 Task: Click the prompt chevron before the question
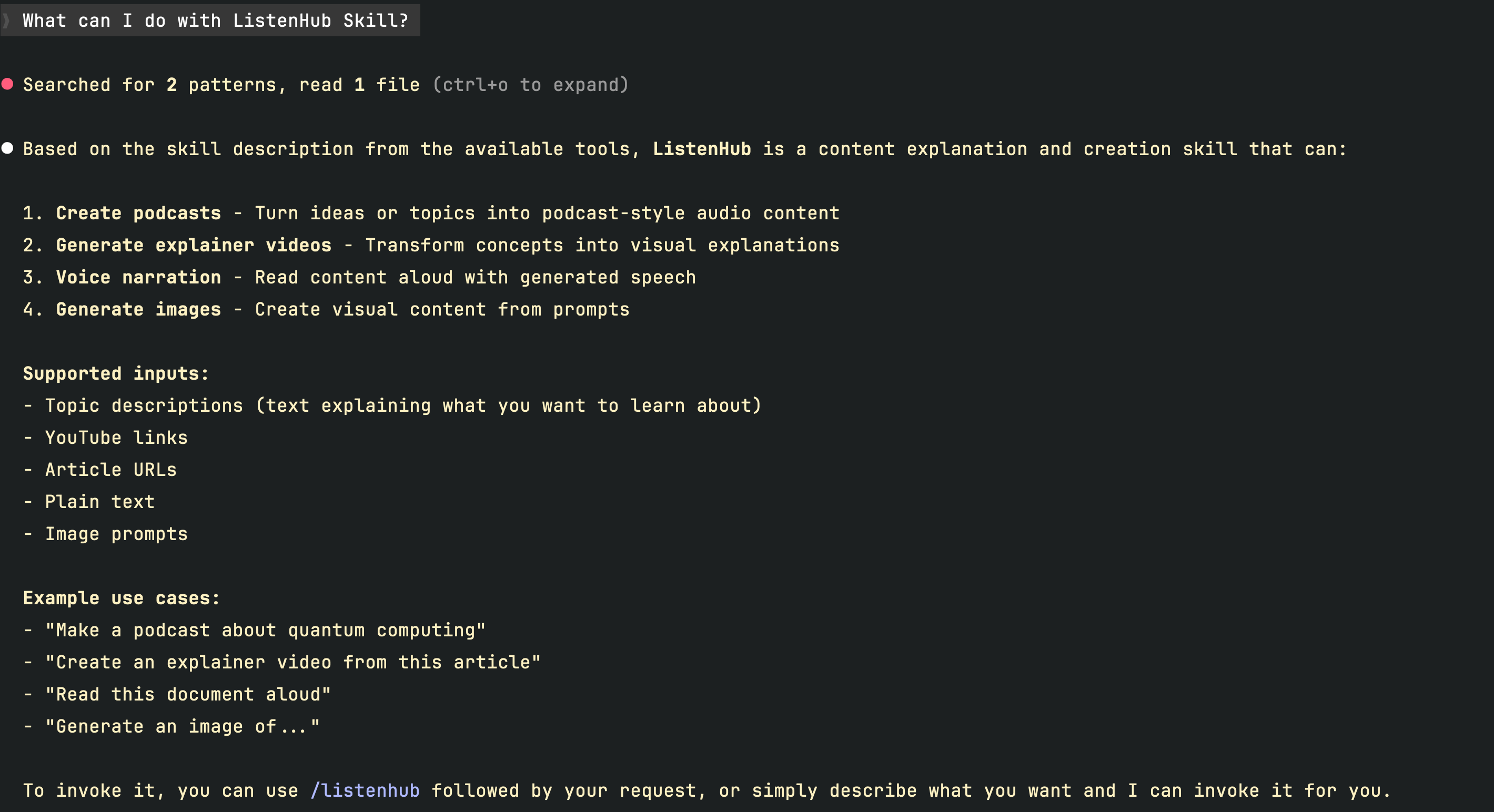pyautogui.click(x=6, y=21)
